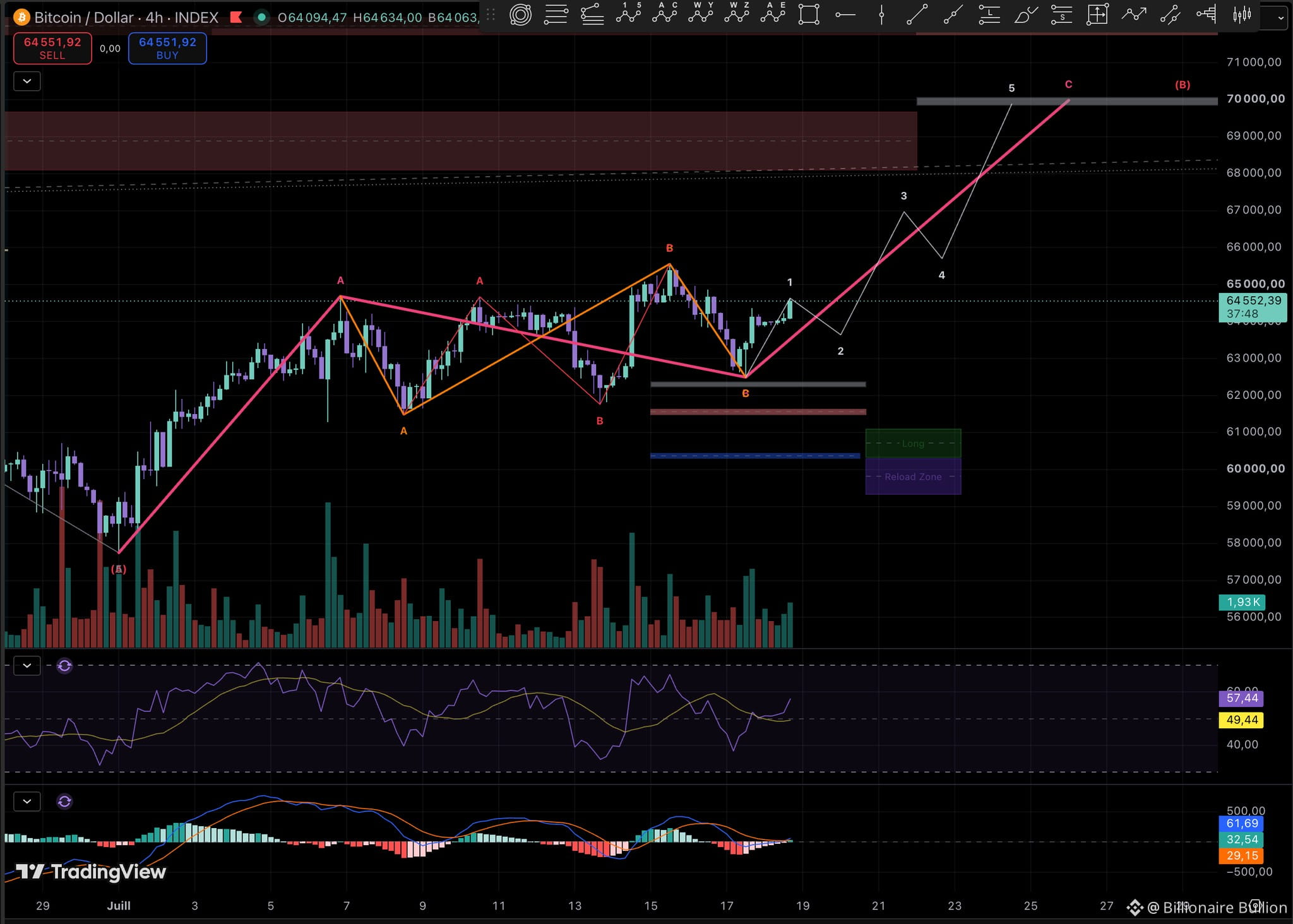Screen dimensions: 1293x924
Task: Select the Elliott Double Combo W-Y tool
Action: coord(701,13)
